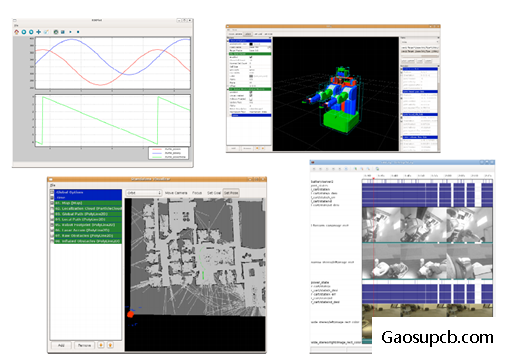
Task: Click the play icon in bag toolbar
Action: pyautogui.click(x=327, y=169)
